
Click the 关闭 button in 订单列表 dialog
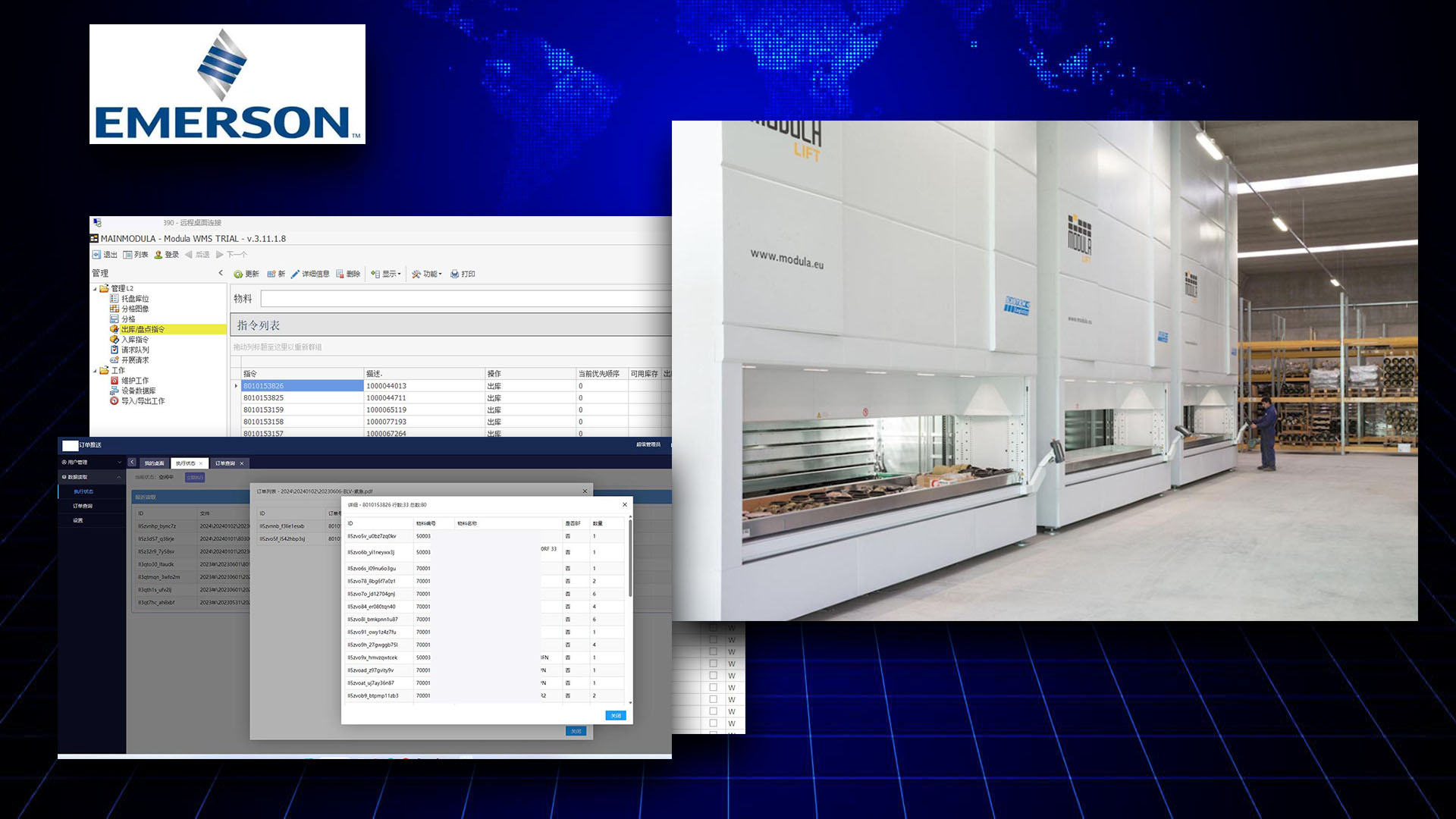click(x=576, y=732)
